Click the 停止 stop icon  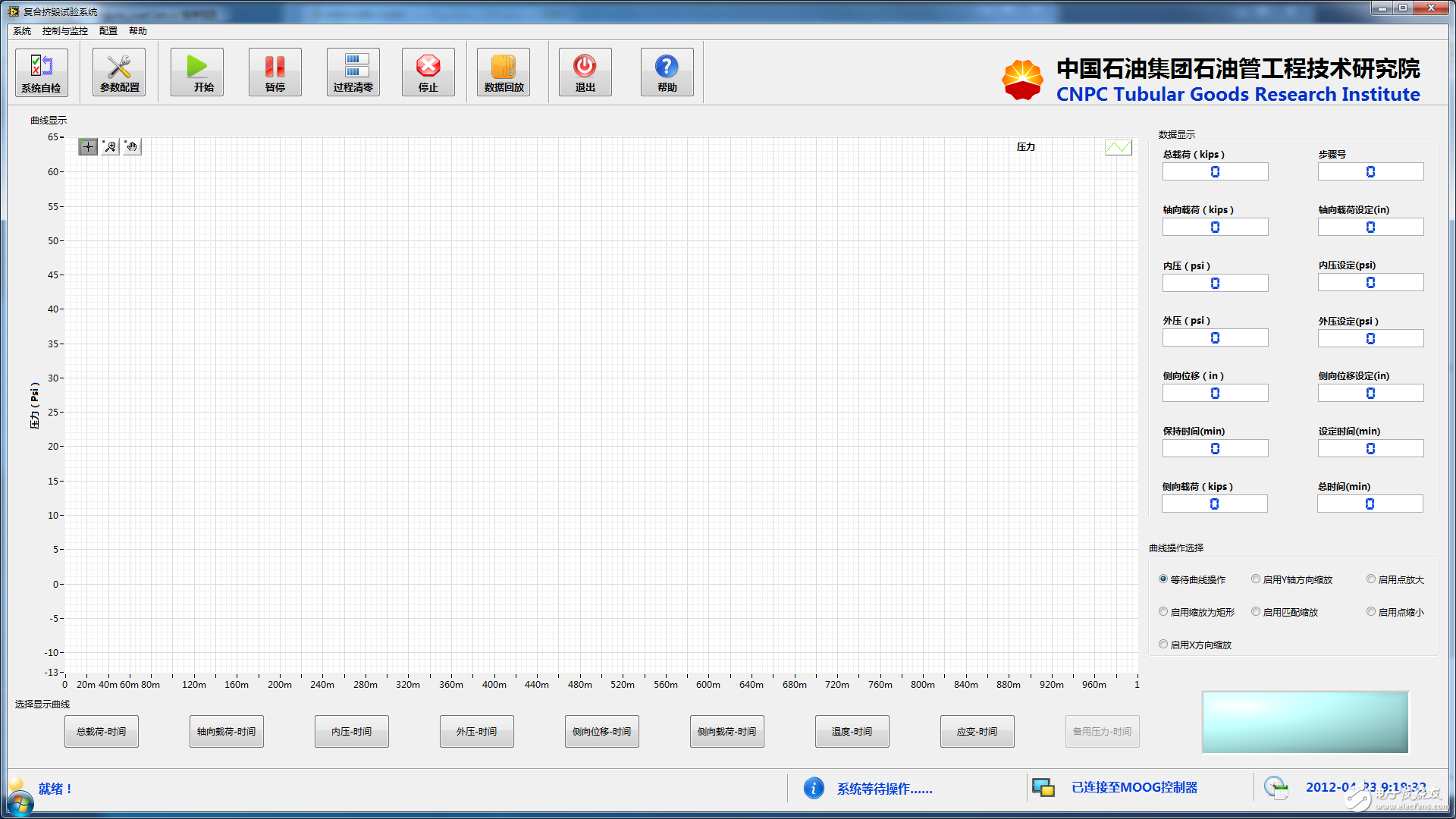click(x=428, y=72)
